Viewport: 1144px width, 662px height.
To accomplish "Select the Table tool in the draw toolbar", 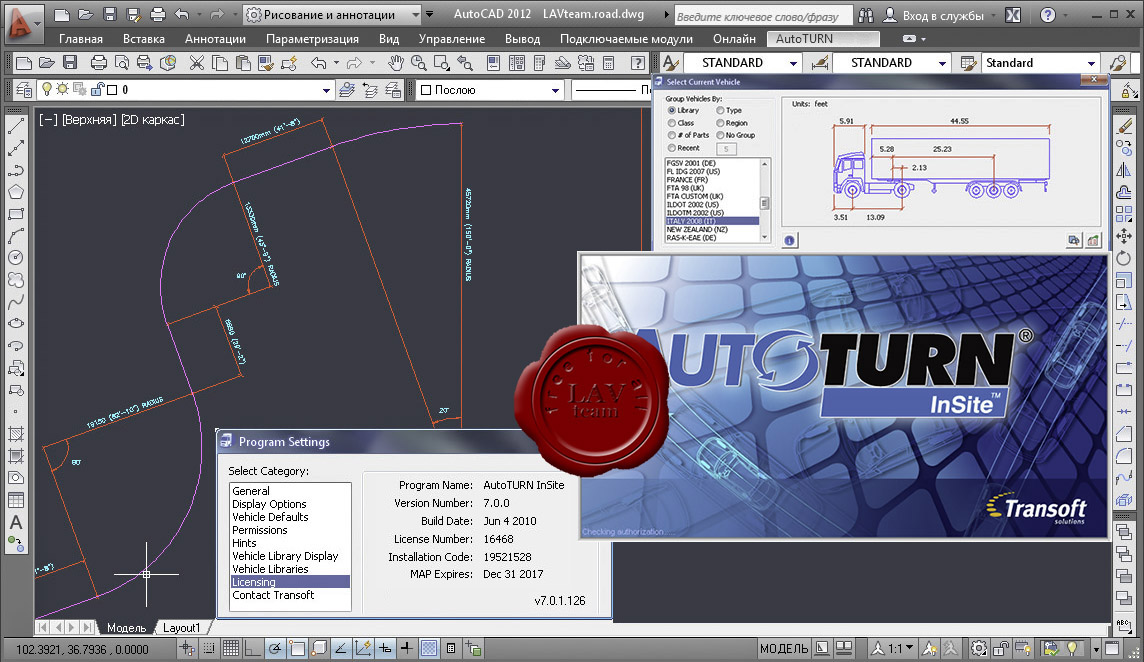I will pyautogui.click(x=15, y=501).
